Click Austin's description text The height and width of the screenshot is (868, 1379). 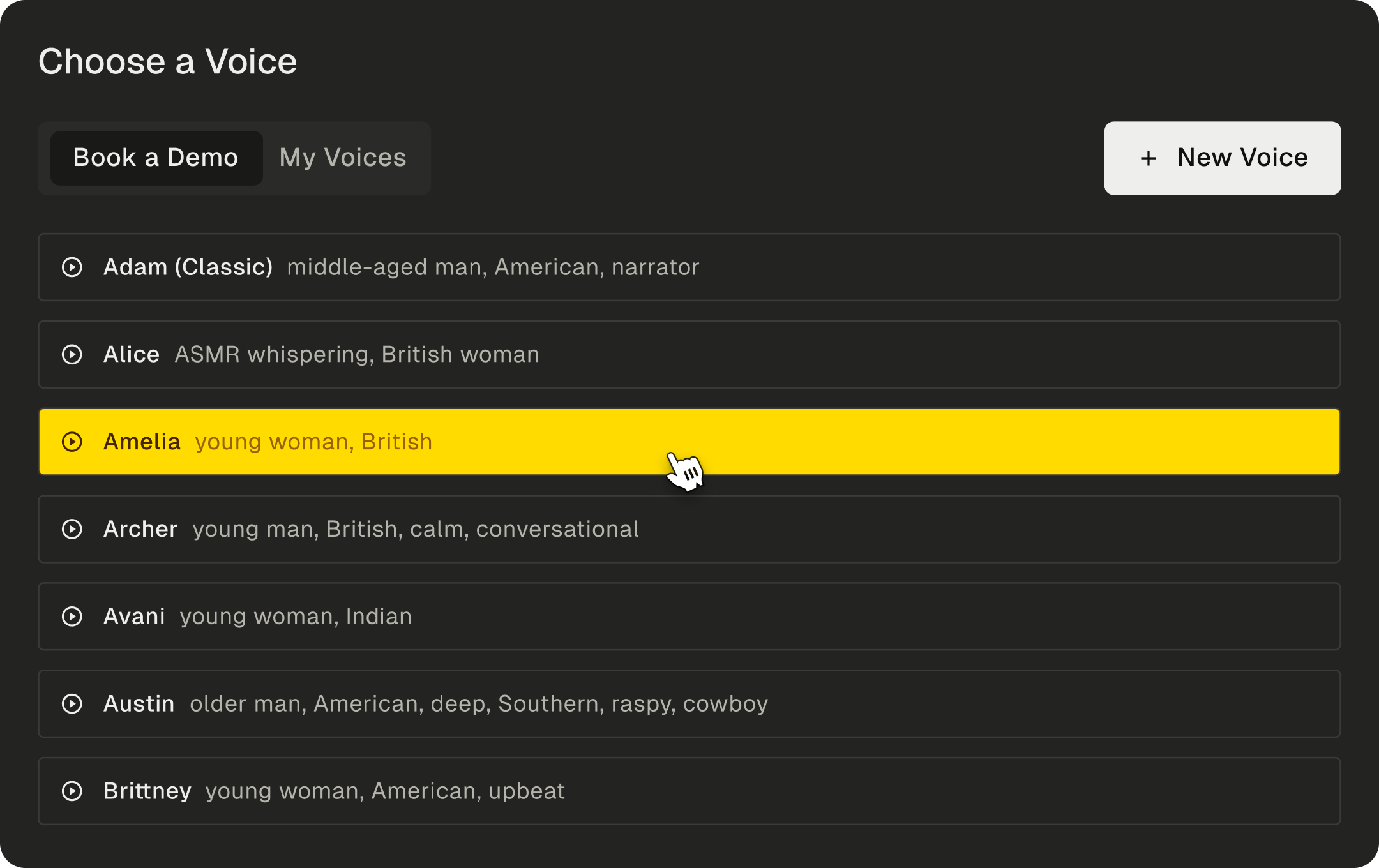(x=479, y=703)
